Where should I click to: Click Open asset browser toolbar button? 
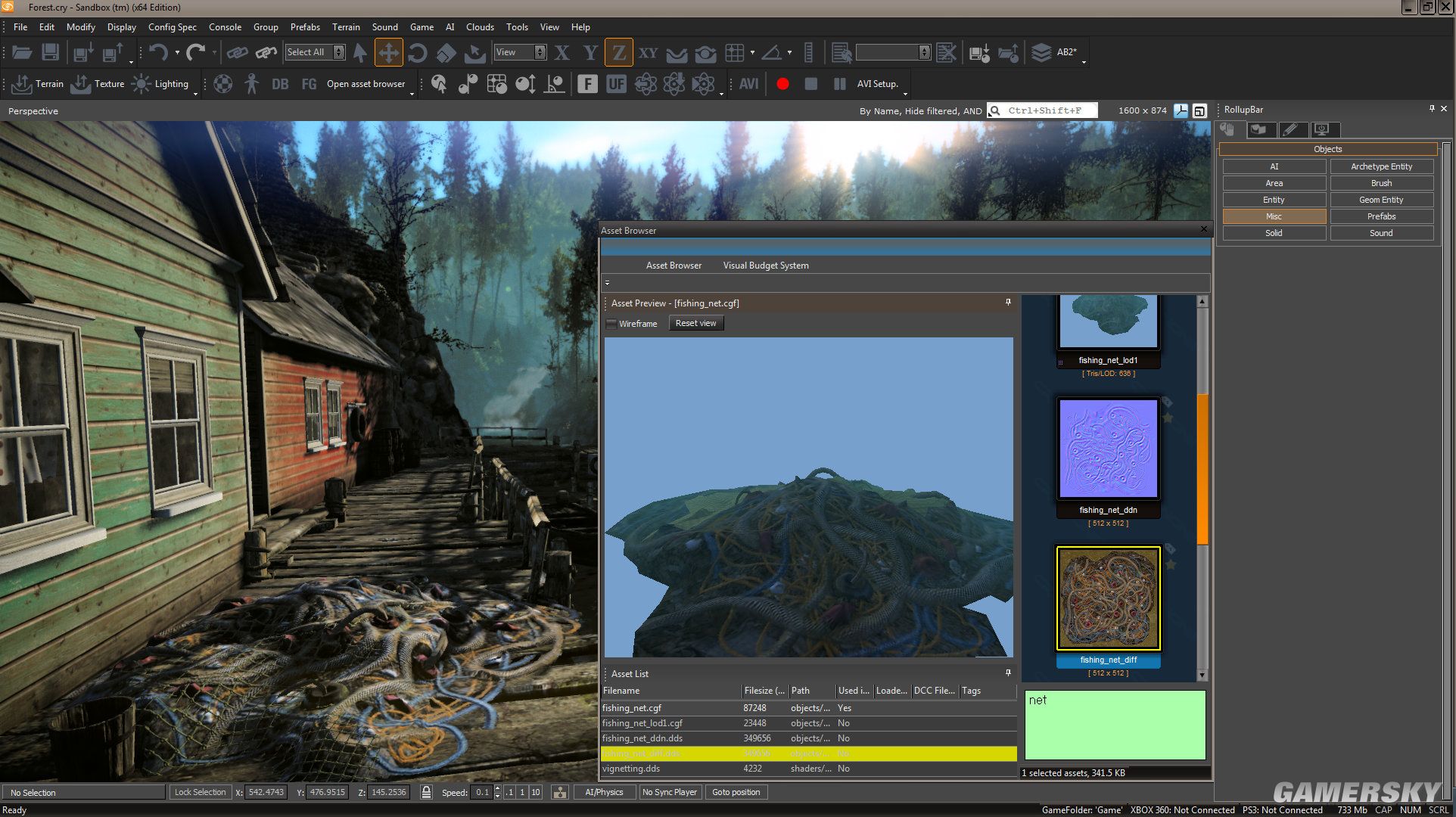coord(366,84)
